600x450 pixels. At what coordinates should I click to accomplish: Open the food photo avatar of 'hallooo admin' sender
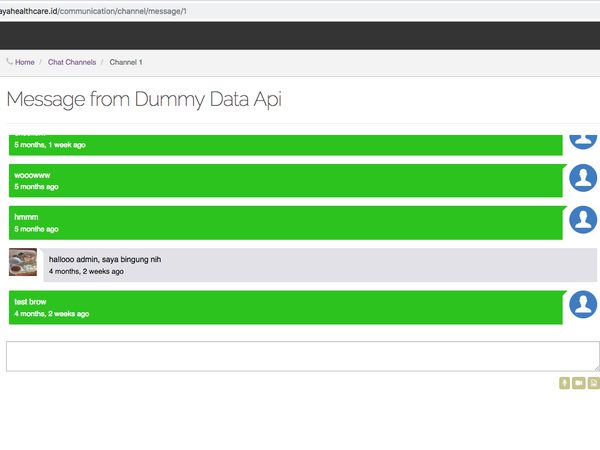click(23, 262)
